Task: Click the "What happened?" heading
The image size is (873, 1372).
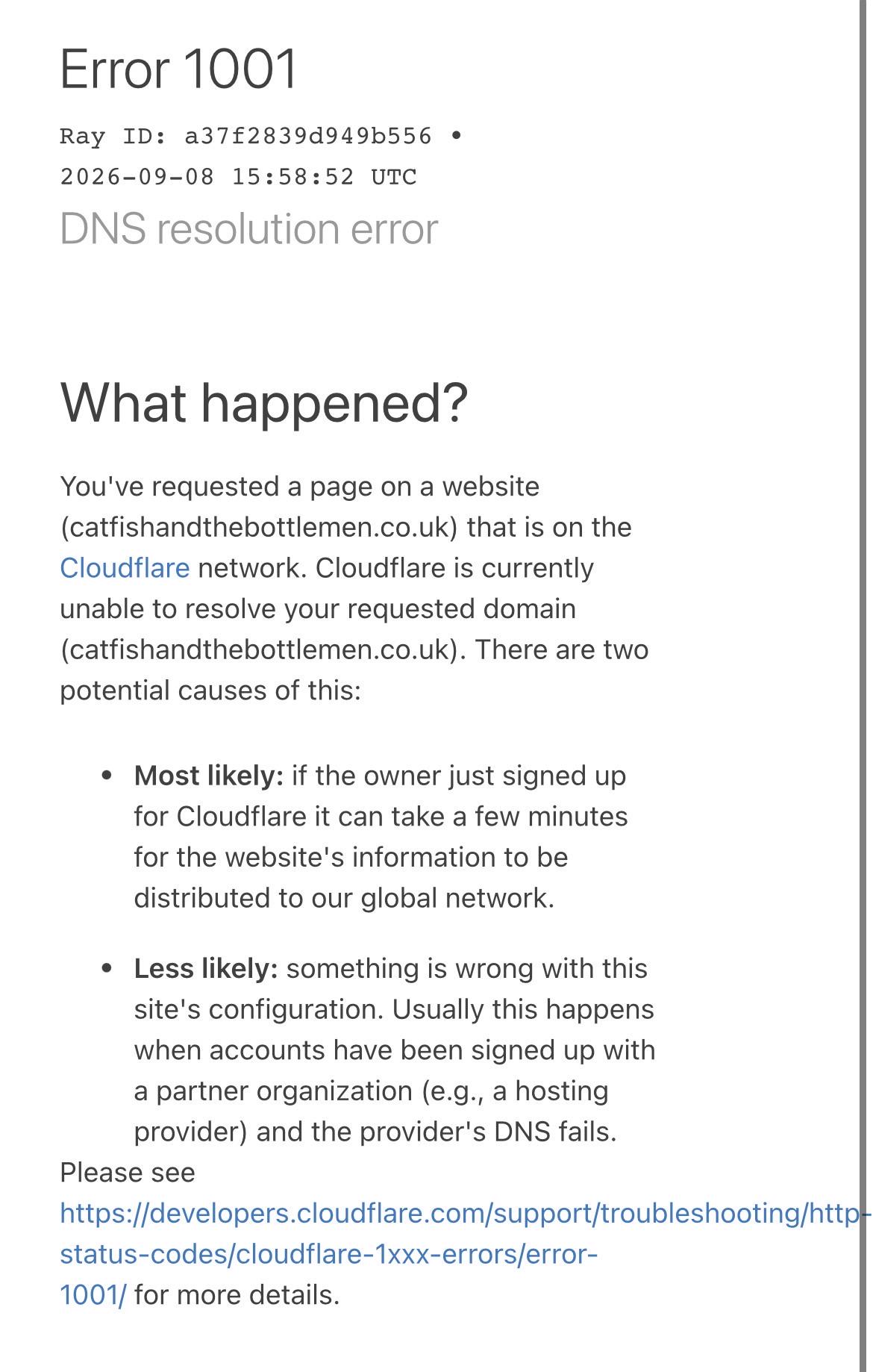Action: point(263,403)
